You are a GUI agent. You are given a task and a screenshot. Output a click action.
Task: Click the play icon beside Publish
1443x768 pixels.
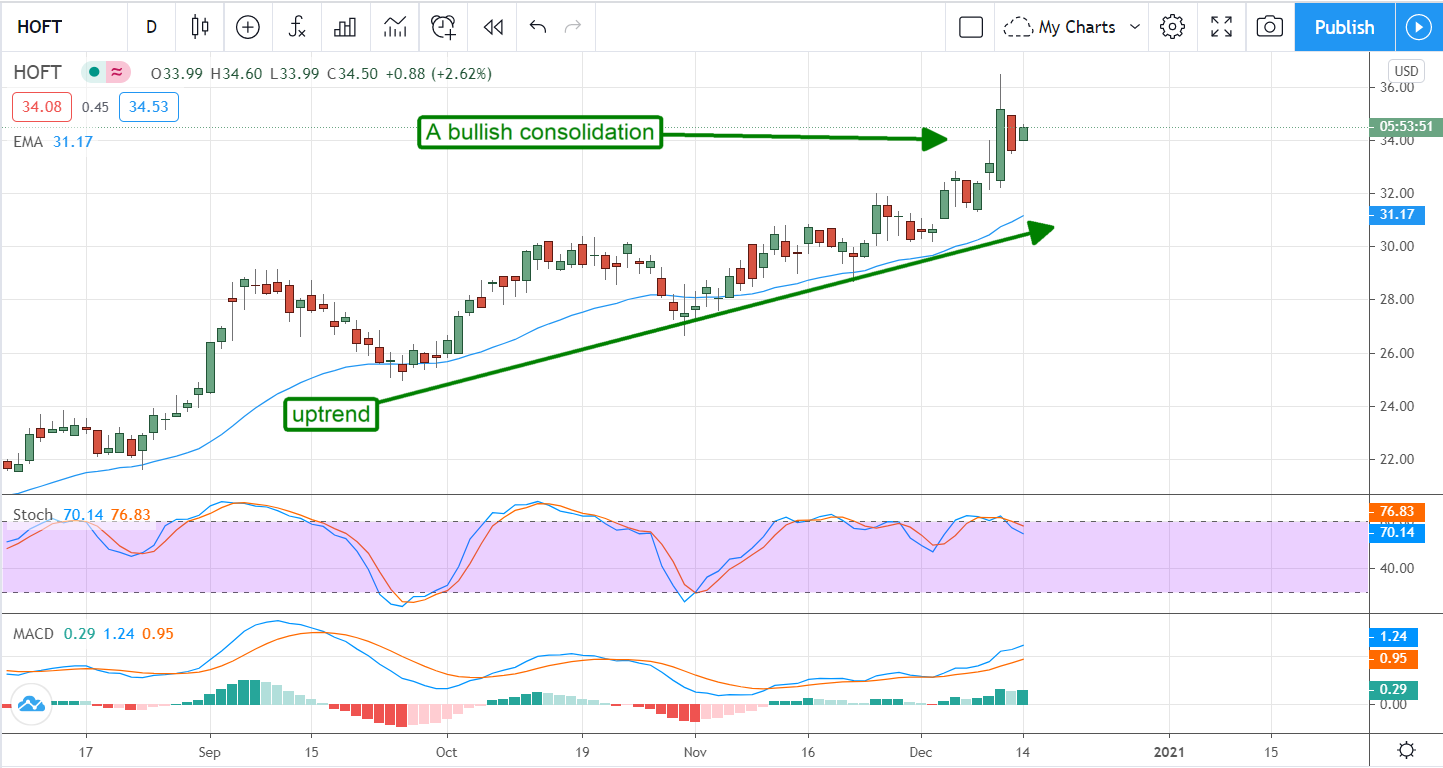click(x=1418, y=27)
